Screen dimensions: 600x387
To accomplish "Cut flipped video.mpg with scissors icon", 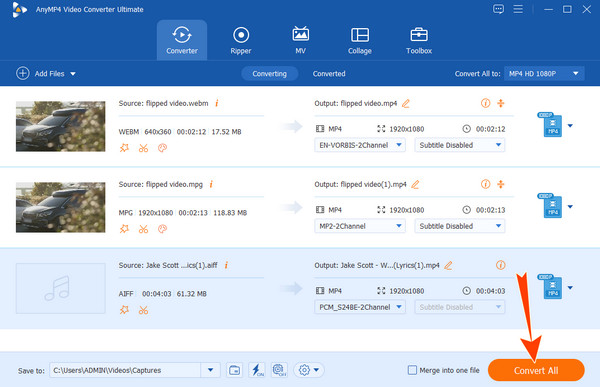I will point(143,229).
